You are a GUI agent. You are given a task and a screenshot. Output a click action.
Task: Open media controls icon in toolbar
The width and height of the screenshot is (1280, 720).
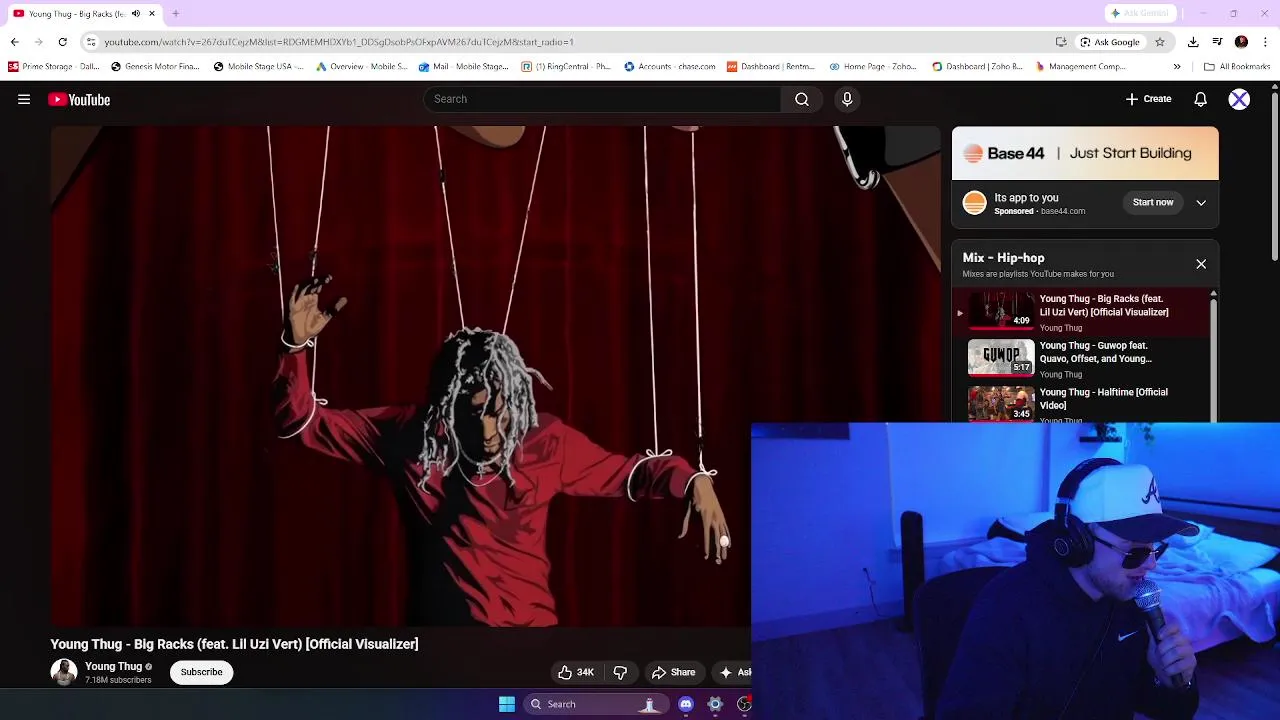pyautogui.click(x=1217, y=42)
